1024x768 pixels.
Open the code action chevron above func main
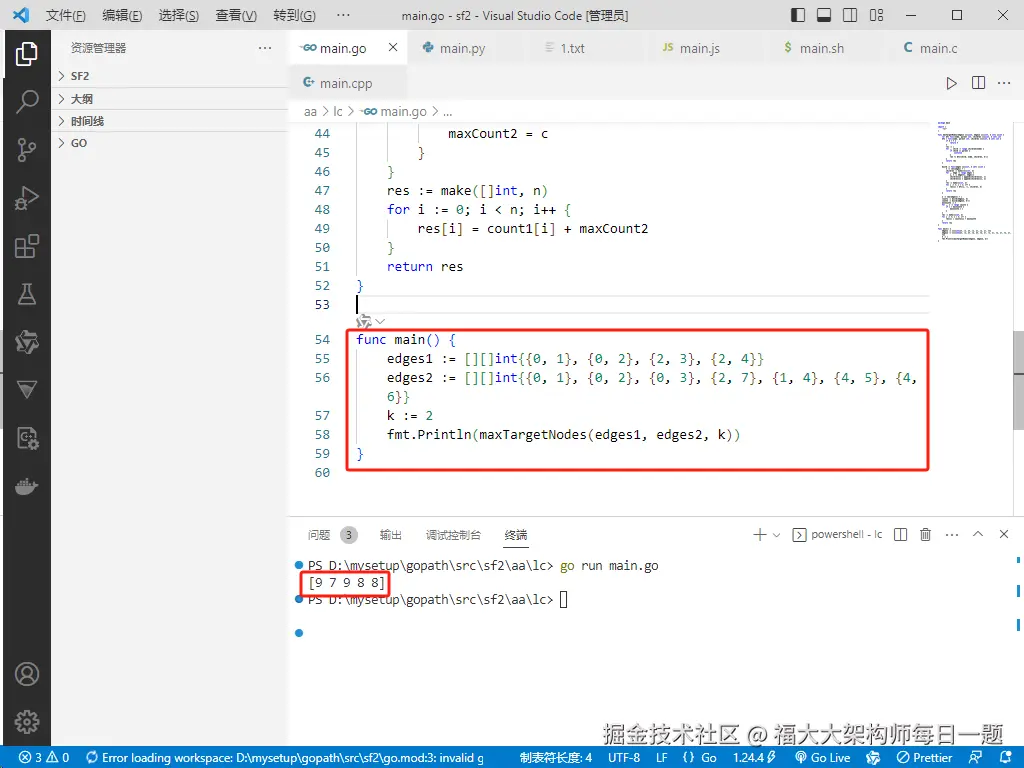pyautogui.click(x=380, y=321)
